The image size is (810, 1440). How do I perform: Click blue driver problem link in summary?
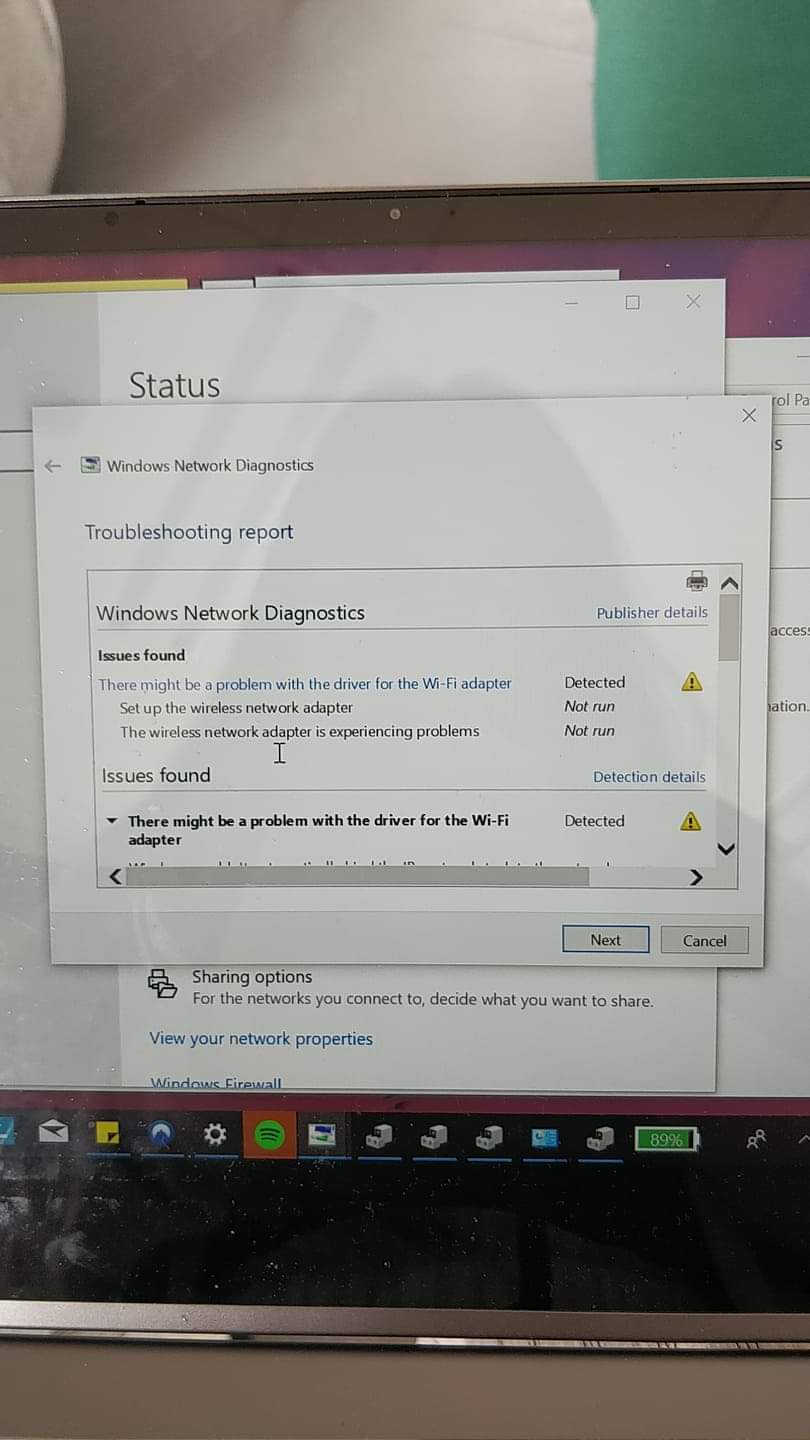click(305, 684)
